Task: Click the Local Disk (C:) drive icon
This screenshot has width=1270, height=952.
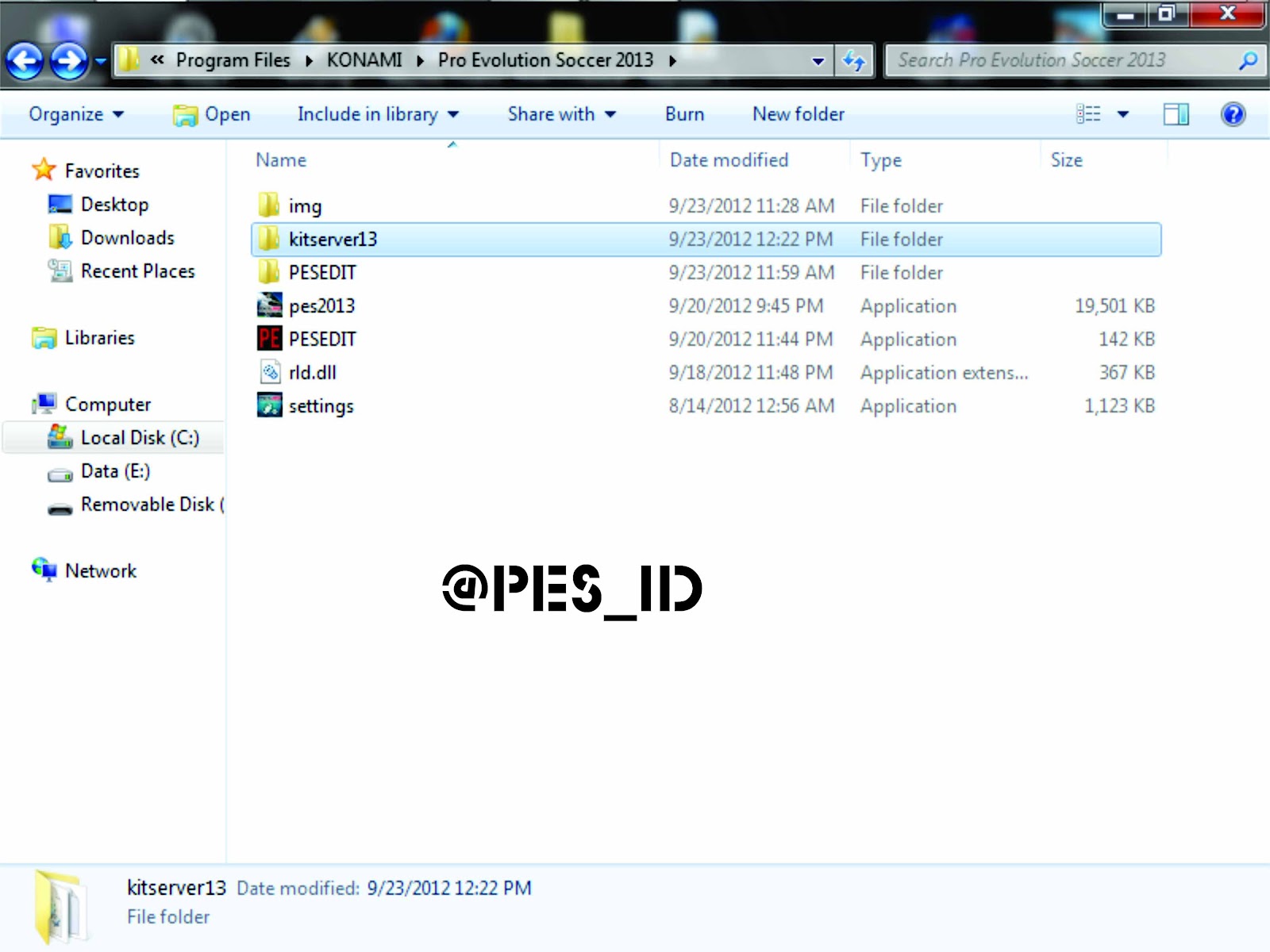Action: (60, 436)
